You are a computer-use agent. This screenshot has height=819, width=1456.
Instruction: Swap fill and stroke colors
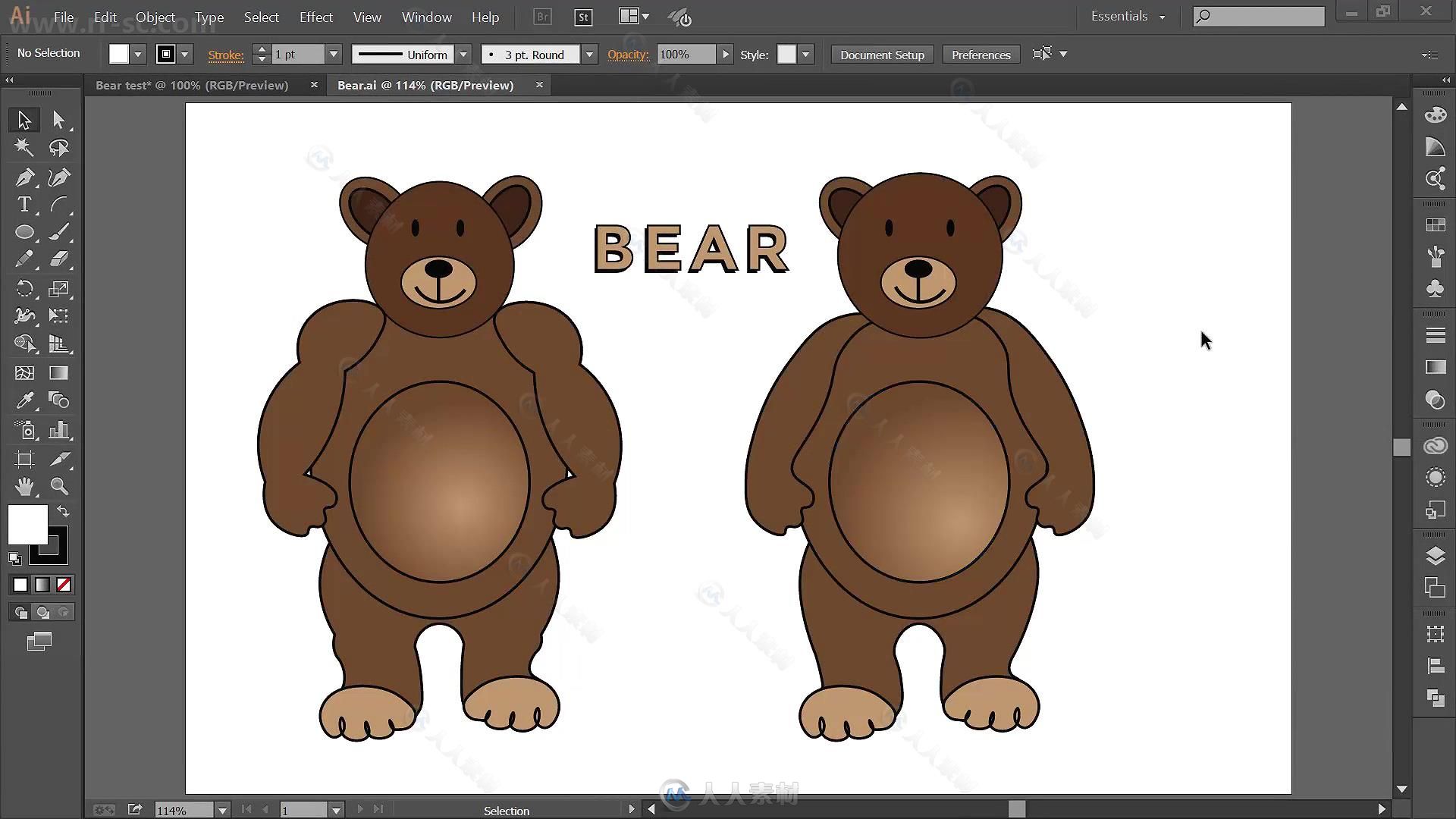pos(64,511)
